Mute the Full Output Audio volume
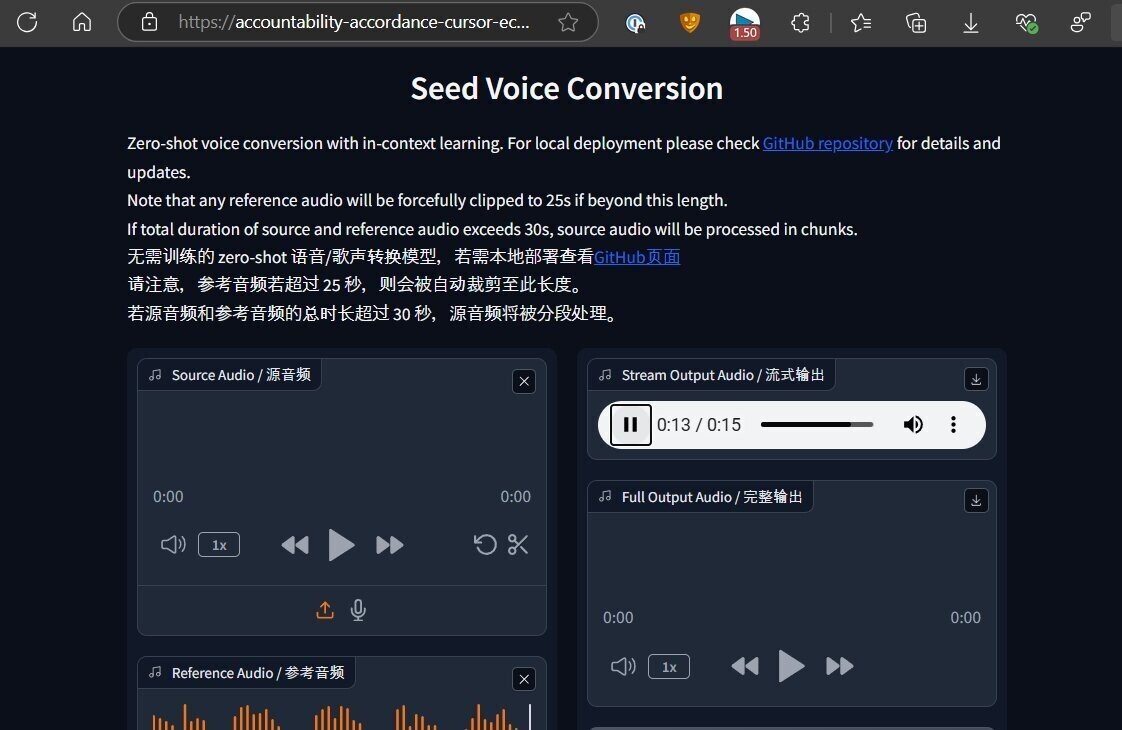 pyautogui.click(x=622, y=666)
